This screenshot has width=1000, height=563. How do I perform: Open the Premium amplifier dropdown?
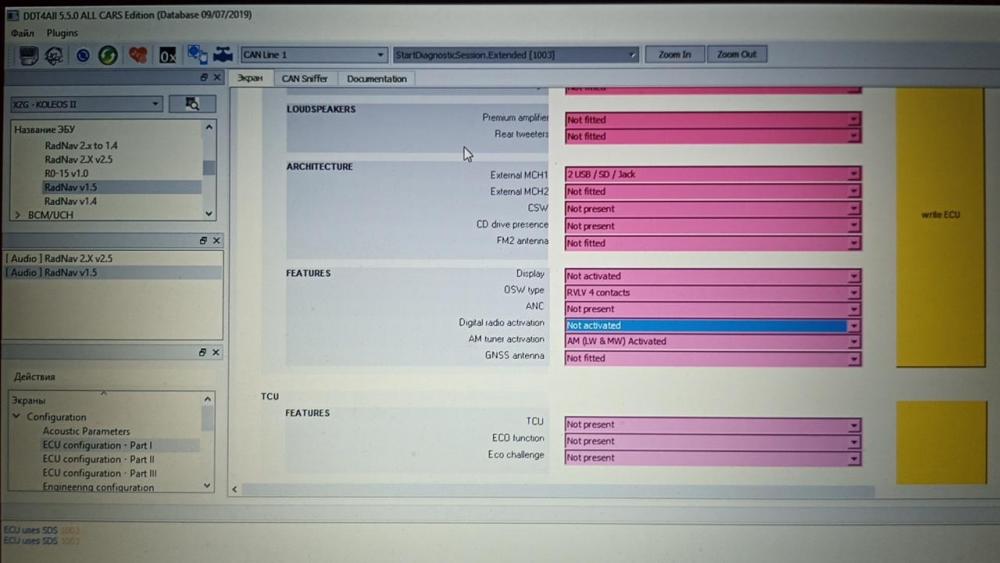(713, 119)
